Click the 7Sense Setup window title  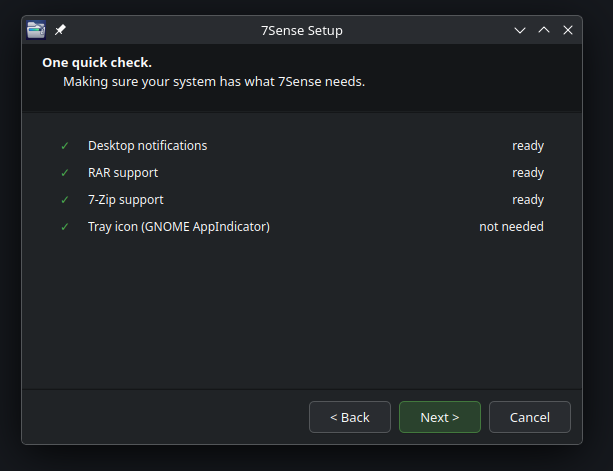pyautogui.click(x=302, y=30)
